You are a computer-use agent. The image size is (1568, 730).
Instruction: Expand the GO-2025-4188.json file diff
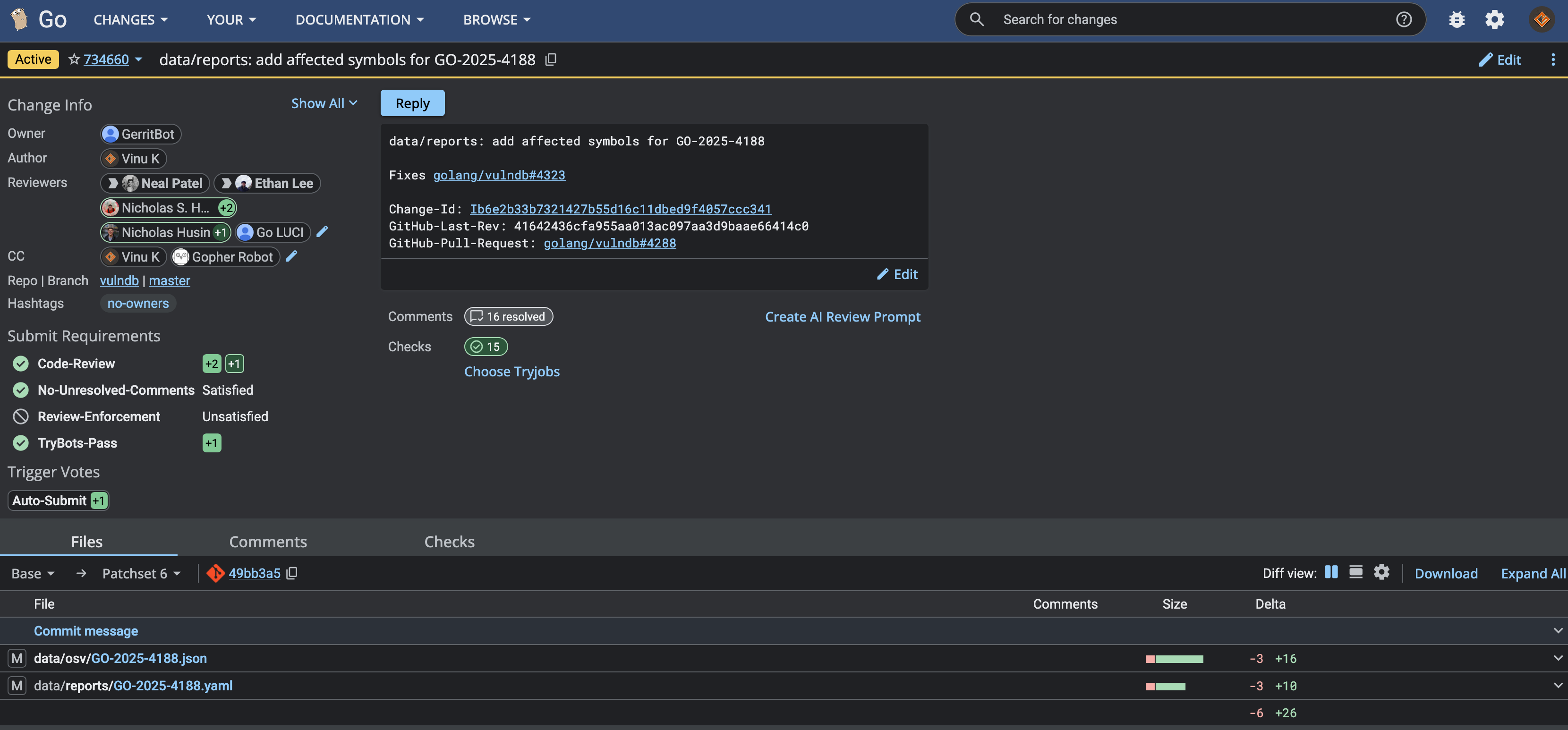click(1557, 658)
